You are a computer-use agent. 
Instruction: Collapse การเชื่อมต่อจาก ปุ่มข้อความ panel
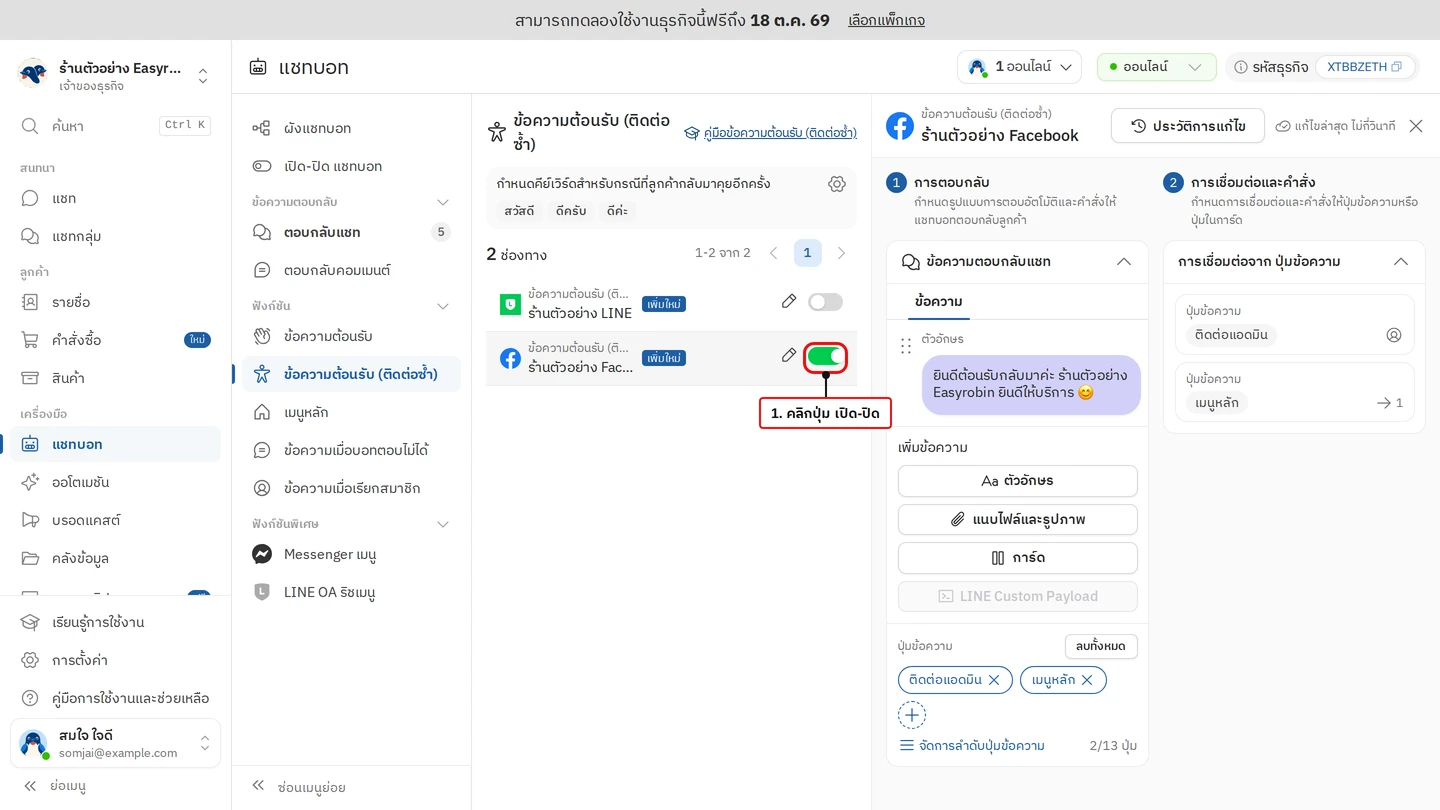click(1401, 261)
